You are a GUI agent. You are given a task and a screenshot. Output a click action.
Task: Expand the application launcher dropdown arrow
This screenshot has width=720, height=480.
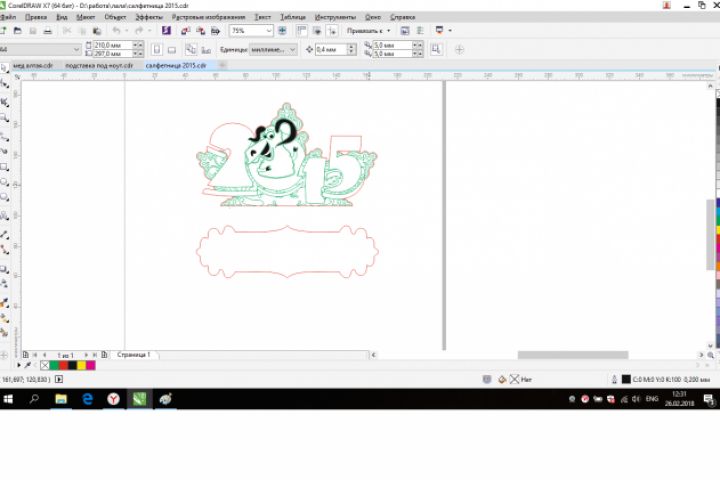point(450,31)
